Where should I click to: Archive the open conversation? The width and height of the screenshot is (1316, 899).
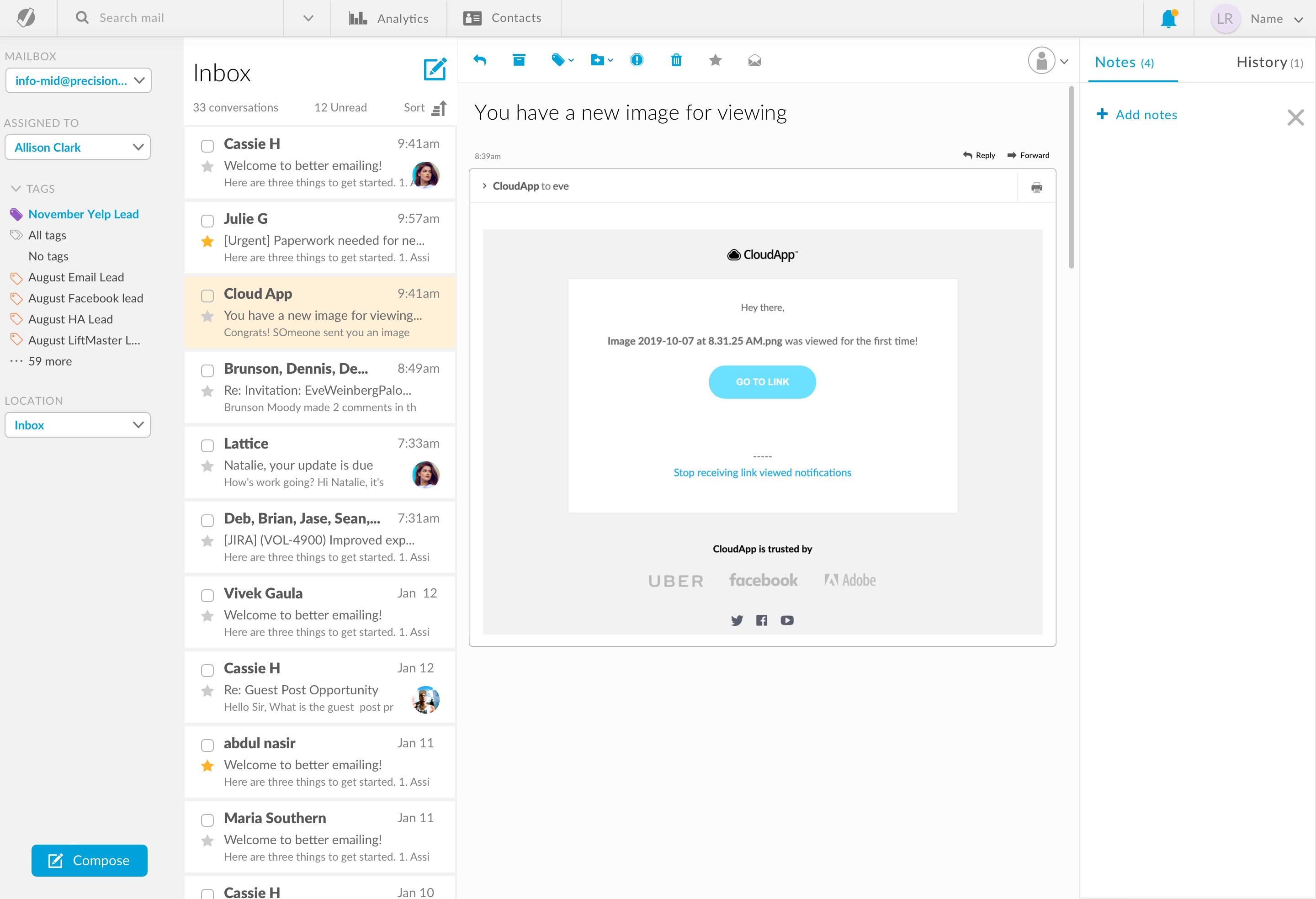tap(519, 60)
